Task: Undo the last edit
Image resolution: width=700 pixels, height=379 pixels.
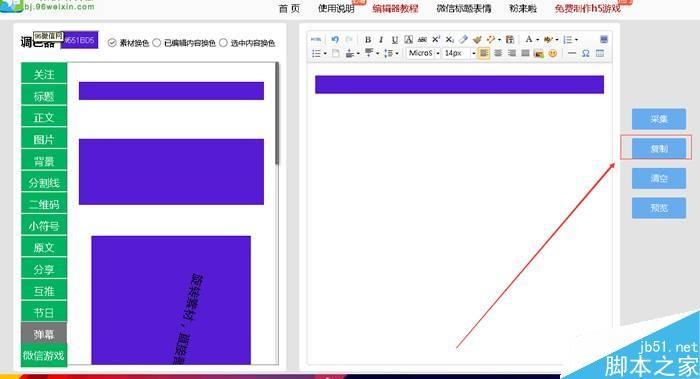Action: pos(335,39)
